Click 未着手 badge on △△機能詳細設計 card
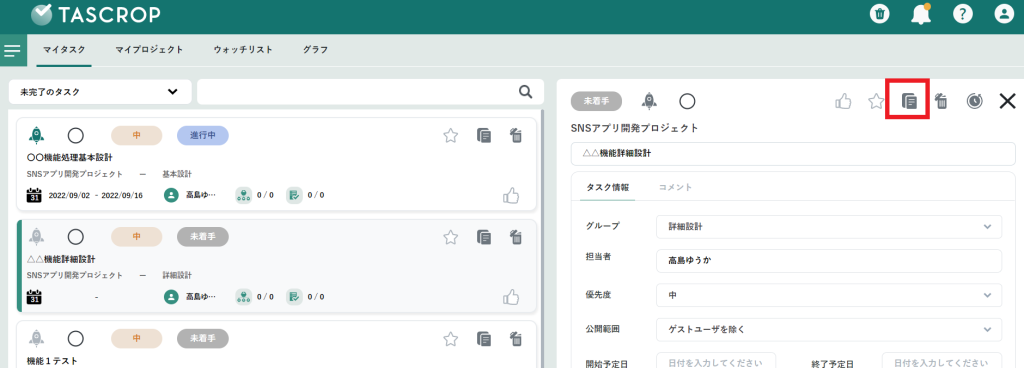Image resolution: width=1024 pixels, height=368 pixels. click(202, 237)
